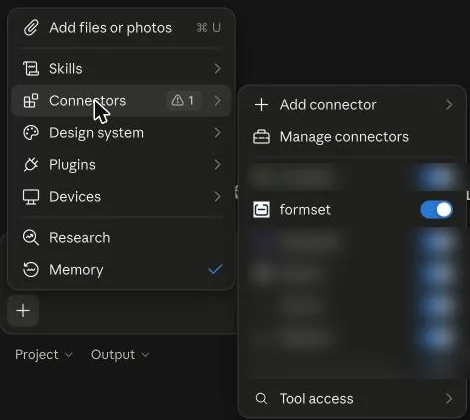470x420 pixels.
Task: Open the Project dropdown
Action: click(x=44, y=355)
